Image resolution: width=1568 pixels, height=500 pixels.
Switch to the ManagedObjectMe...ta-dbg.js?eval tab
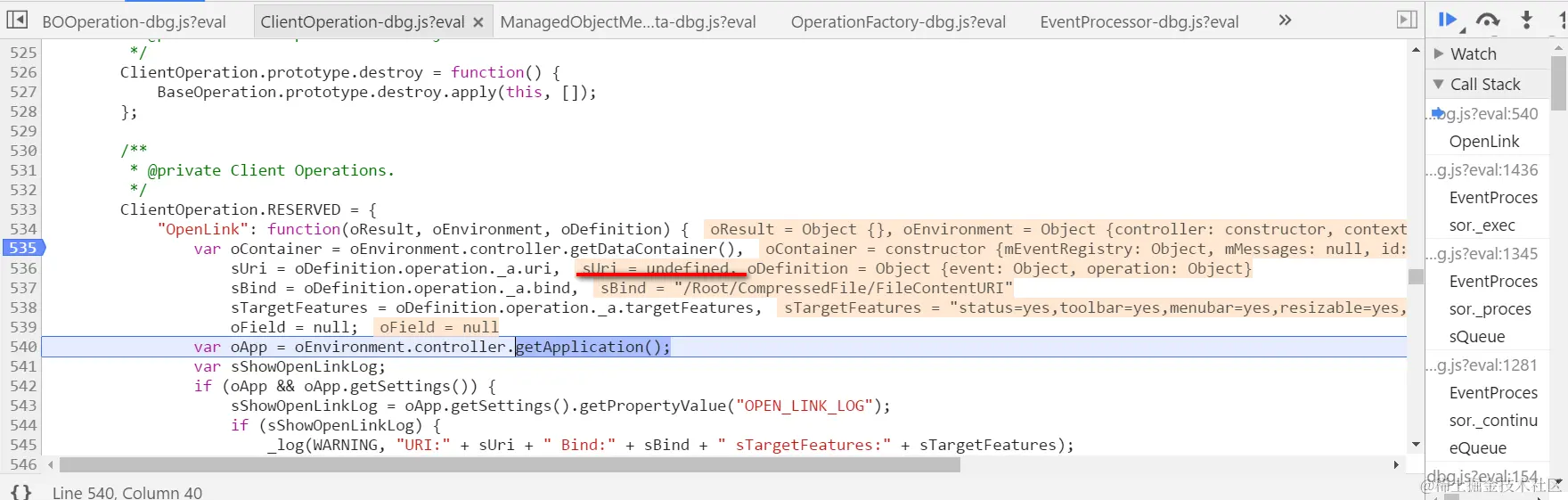[x=628, y=21]
